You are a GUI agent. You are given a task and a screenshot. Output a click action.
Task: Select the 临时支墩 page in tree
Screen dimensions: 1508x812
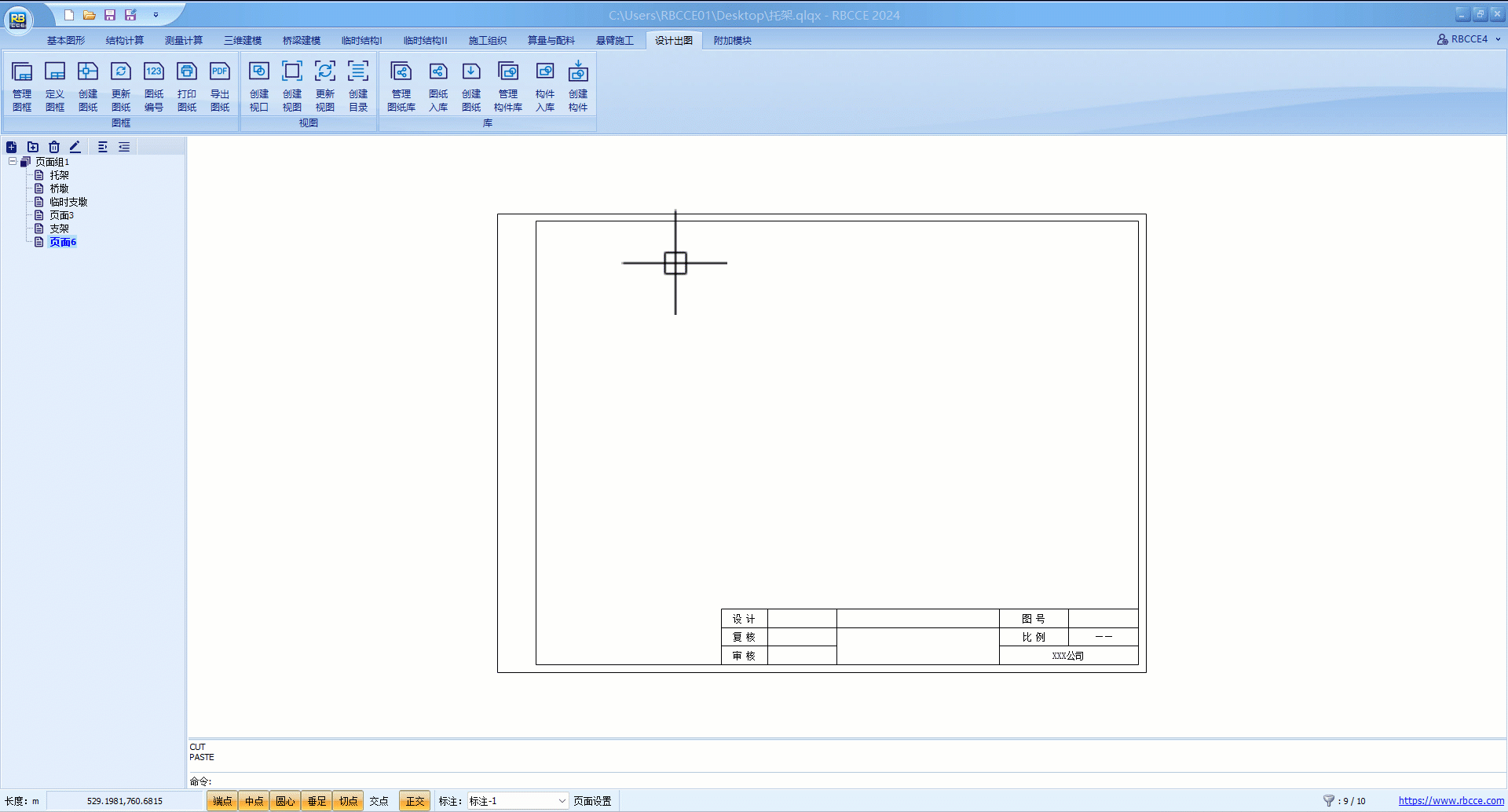point(68,202)
